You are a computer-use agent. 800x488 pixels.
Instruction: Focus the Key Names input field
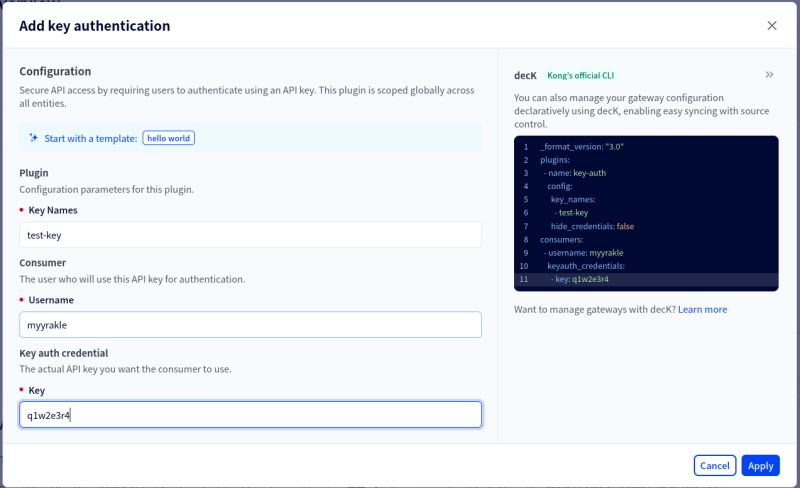(250, 235)
